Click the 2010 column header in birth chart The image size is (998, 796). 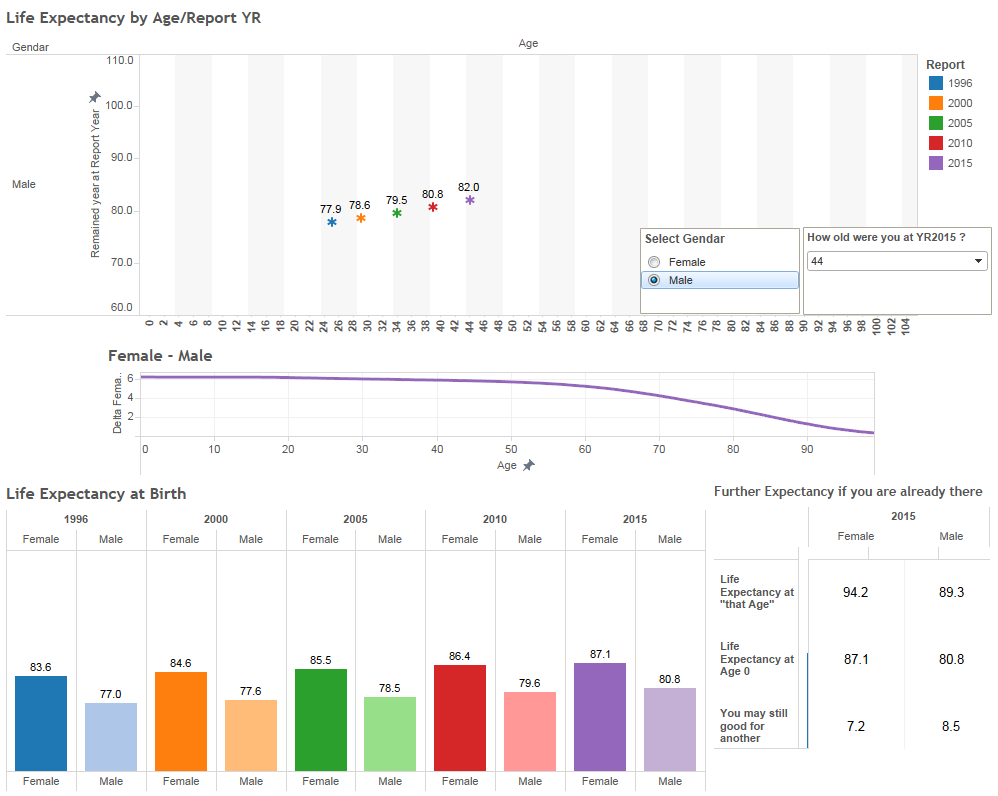[495, 519]
